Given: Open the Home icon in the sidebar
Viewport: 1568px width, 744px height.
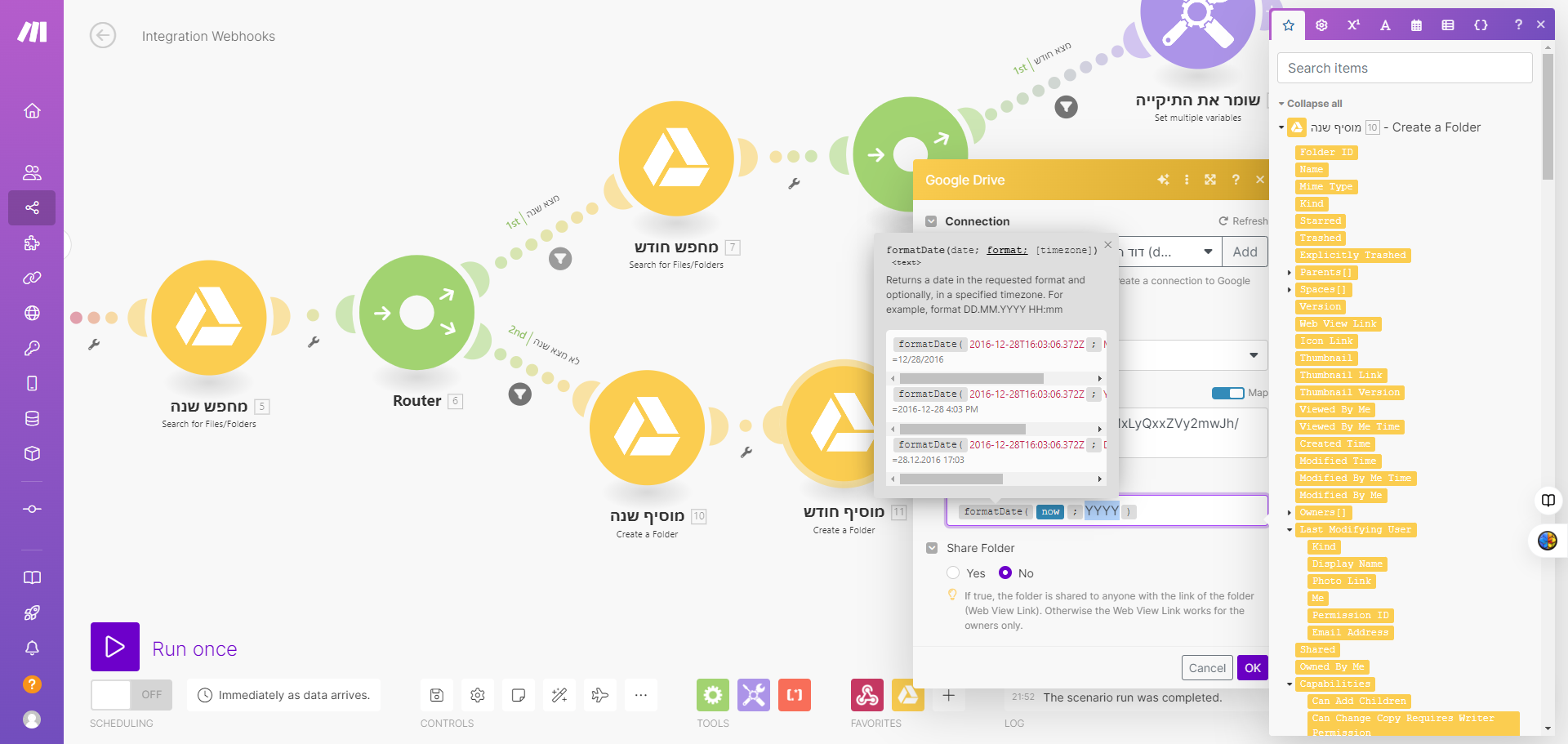Looking at the screenshot, I should 32,110.
